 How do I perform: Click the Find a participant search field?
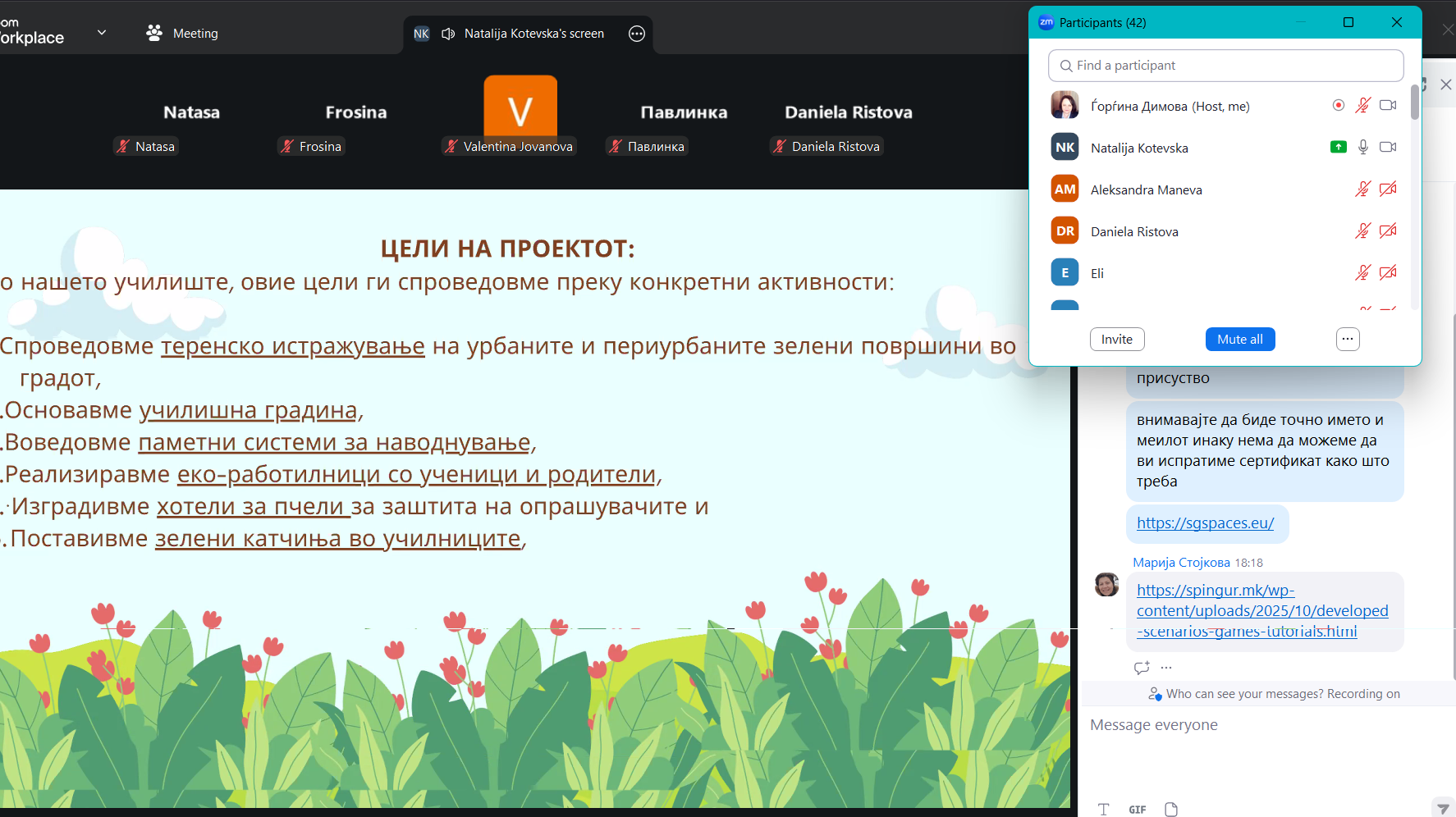pyautogui.click(x=1225, y=66)
